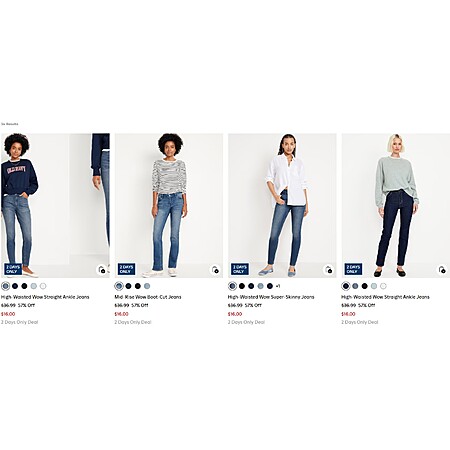Click 2 Days Only badge on first product

tap(13, 269)
